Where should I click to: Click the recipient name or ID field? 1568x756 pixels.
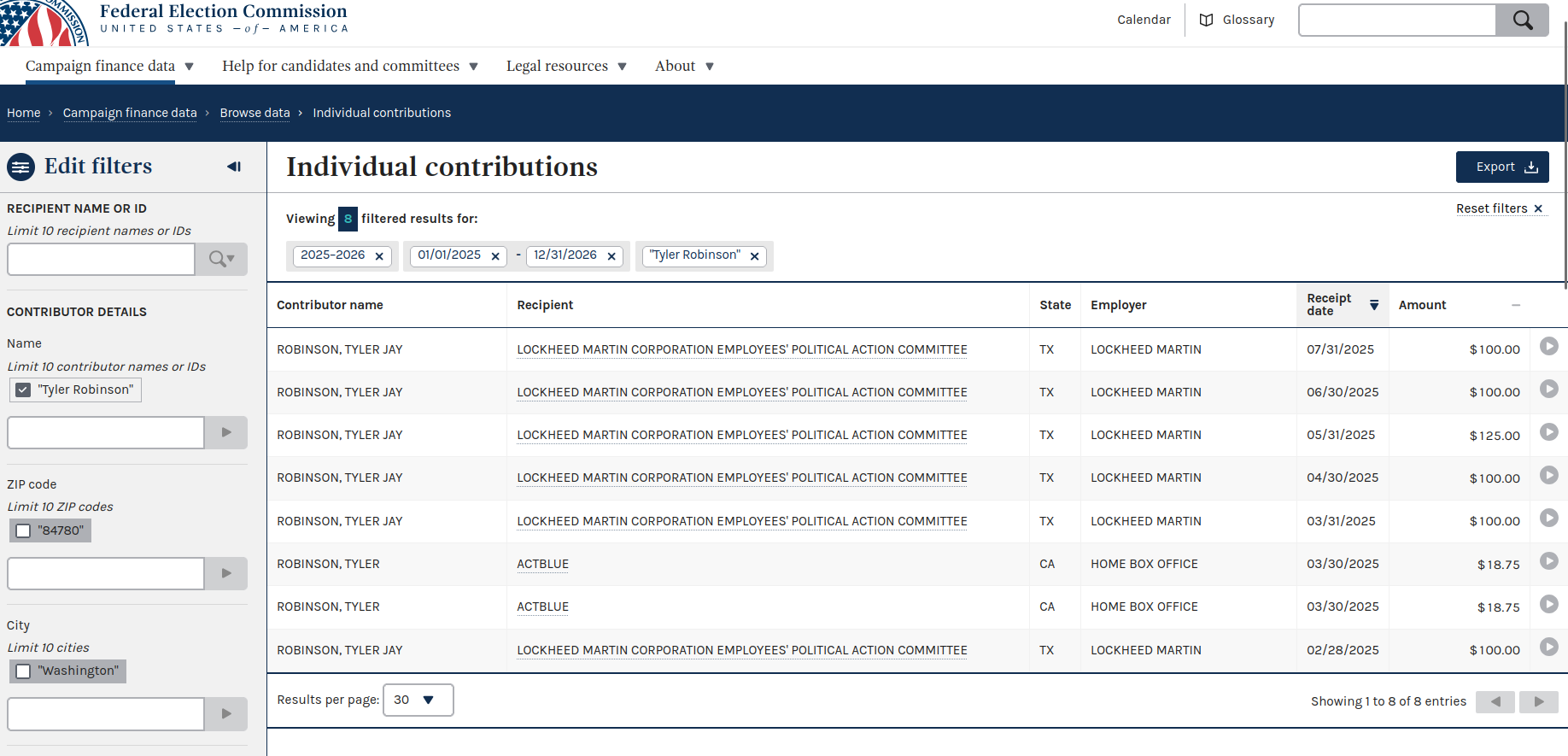tap(102, 259)
